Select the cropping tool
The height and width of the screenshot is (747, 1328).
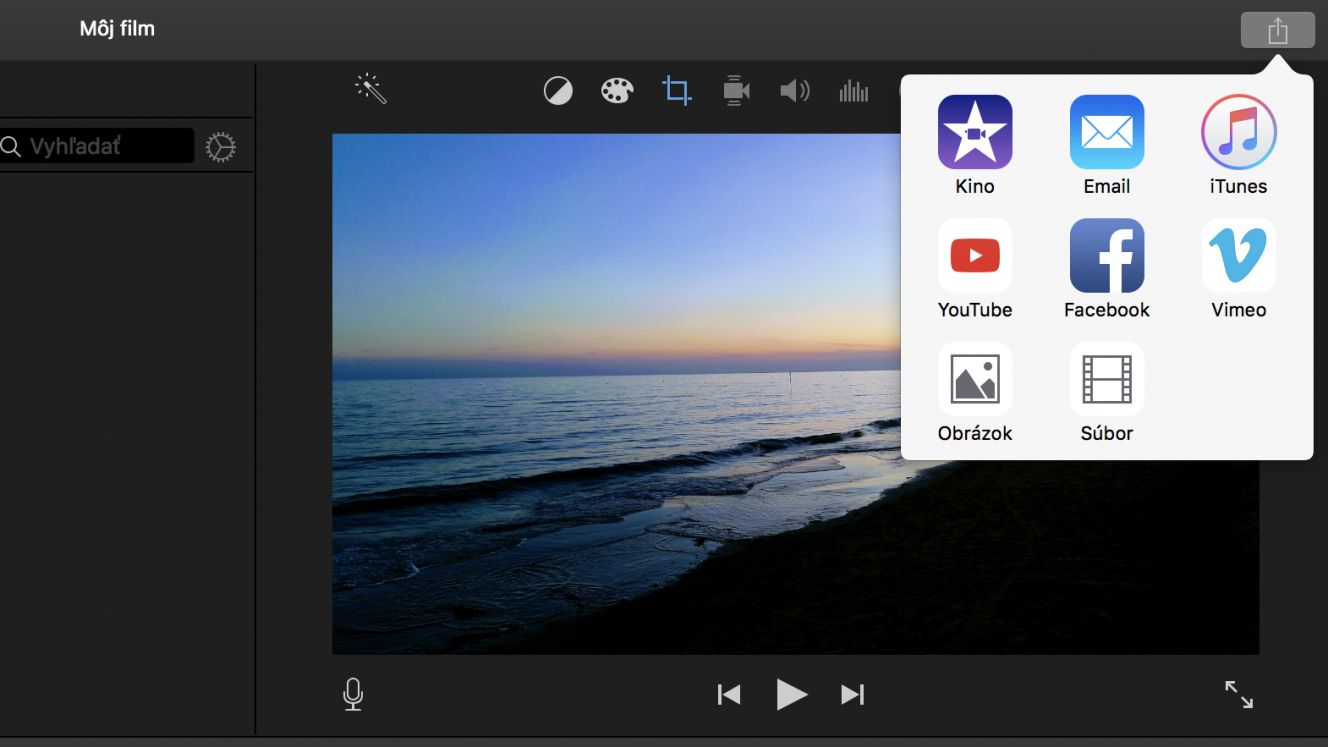coord(677,92)
